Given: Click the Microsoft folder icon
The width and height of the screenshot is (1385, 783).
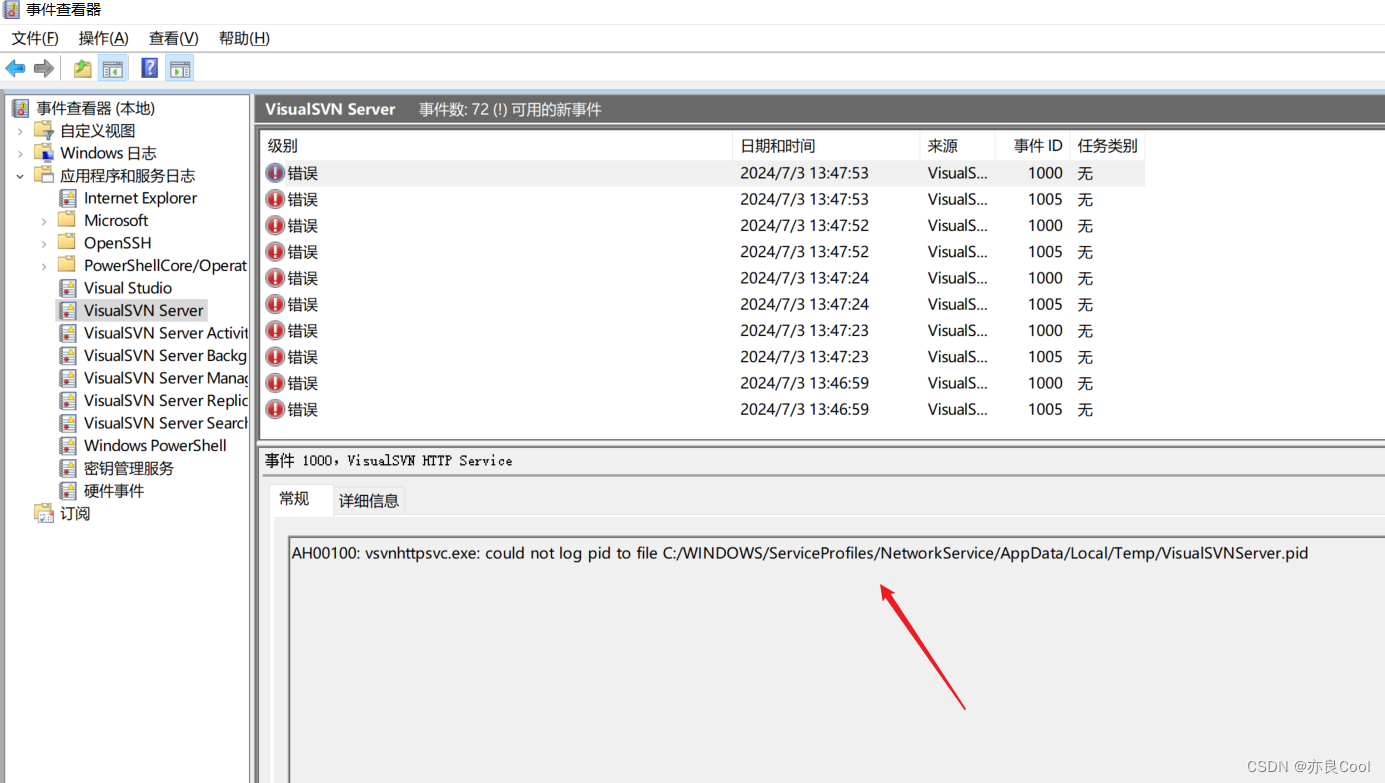Looking at the screenshot, I should [x=67, y=220].
